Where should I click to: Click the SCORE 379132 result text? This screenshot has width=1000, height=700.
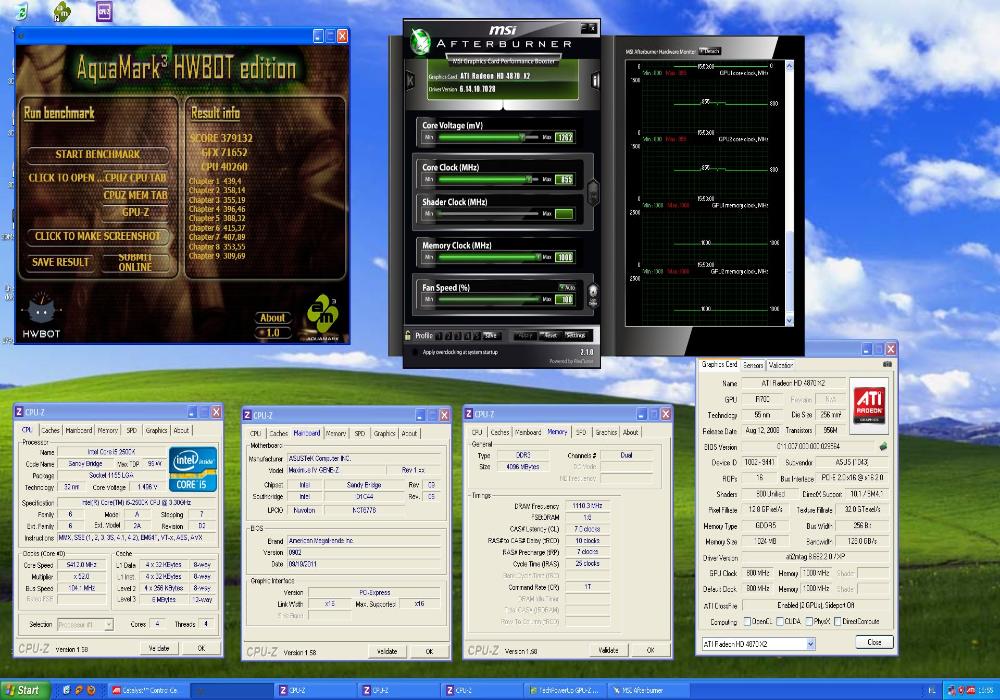[221, 138]
